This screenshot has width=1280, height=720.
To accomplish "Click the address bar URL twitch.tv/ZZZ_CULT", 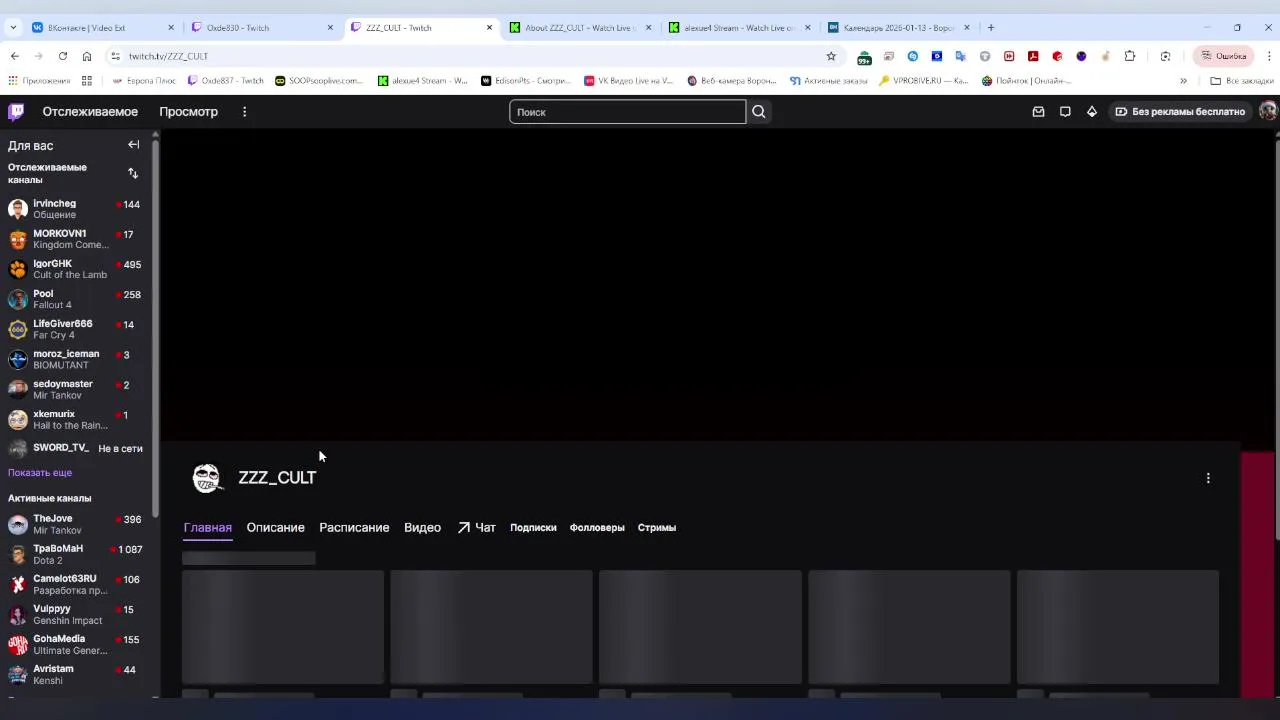I will [168, 56].
